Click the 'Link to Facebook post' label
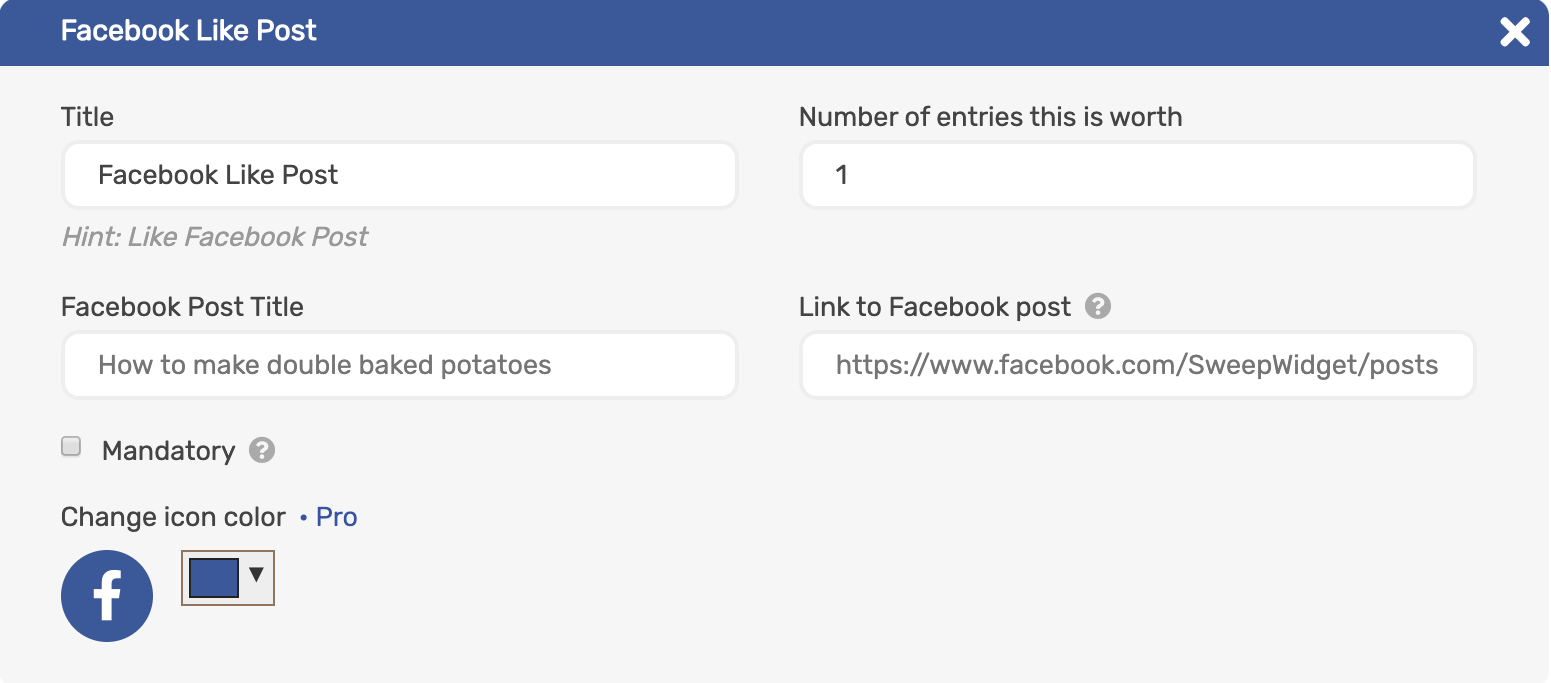 click(x=934, y=307)
